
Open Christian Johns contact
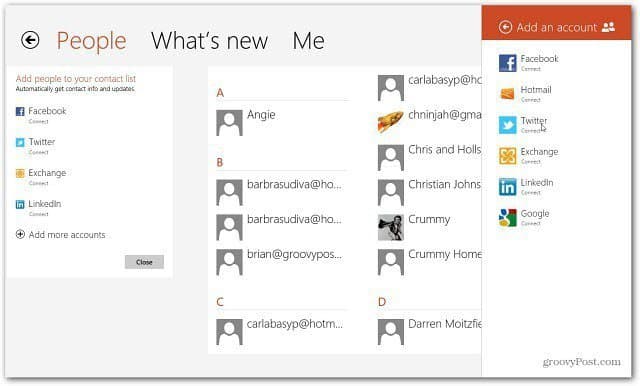point(445,184)
